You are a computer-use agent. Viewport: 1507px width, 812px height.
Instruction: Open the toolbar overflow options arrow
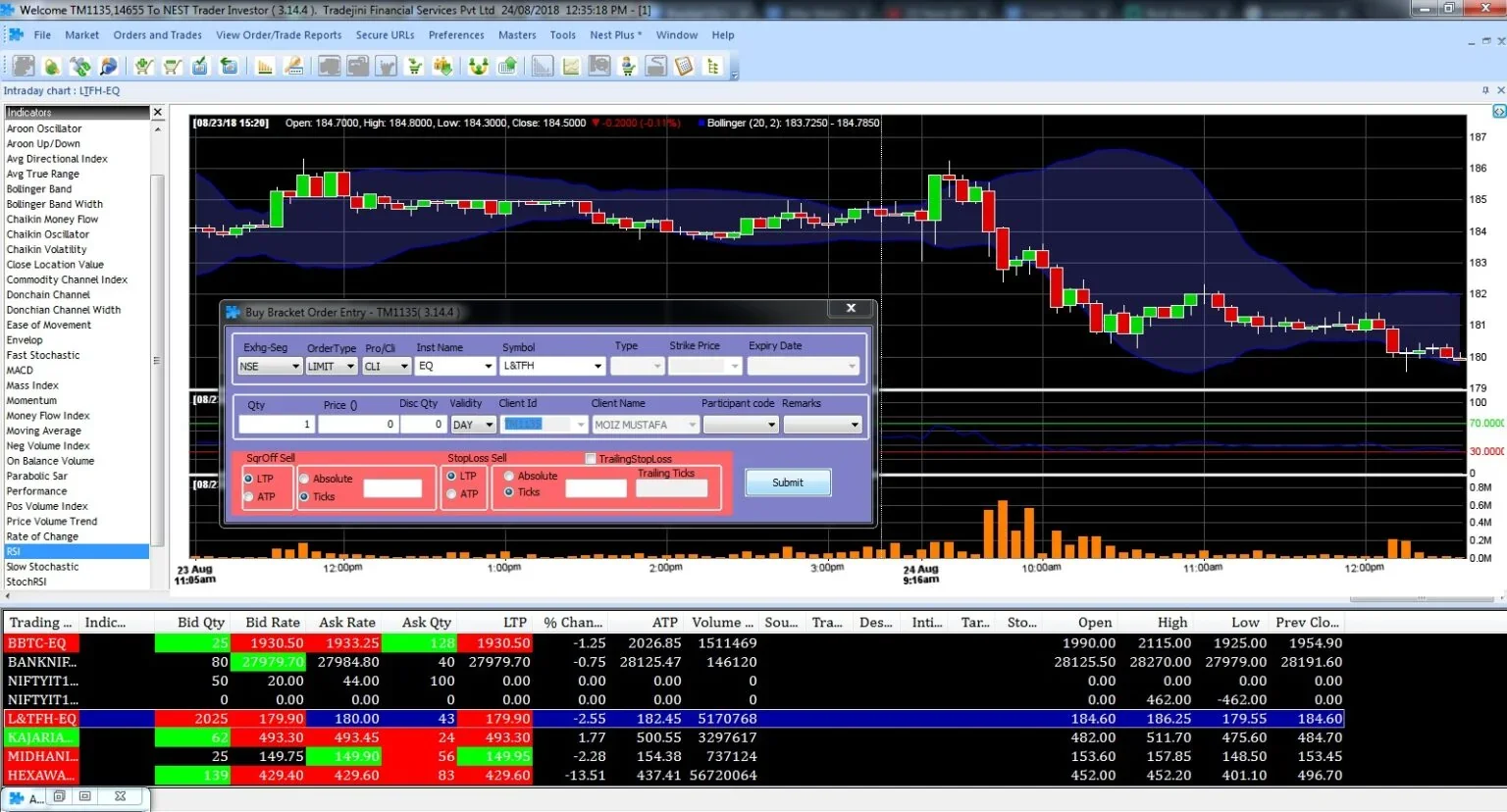pyautogui.click(x=734, y=75)
